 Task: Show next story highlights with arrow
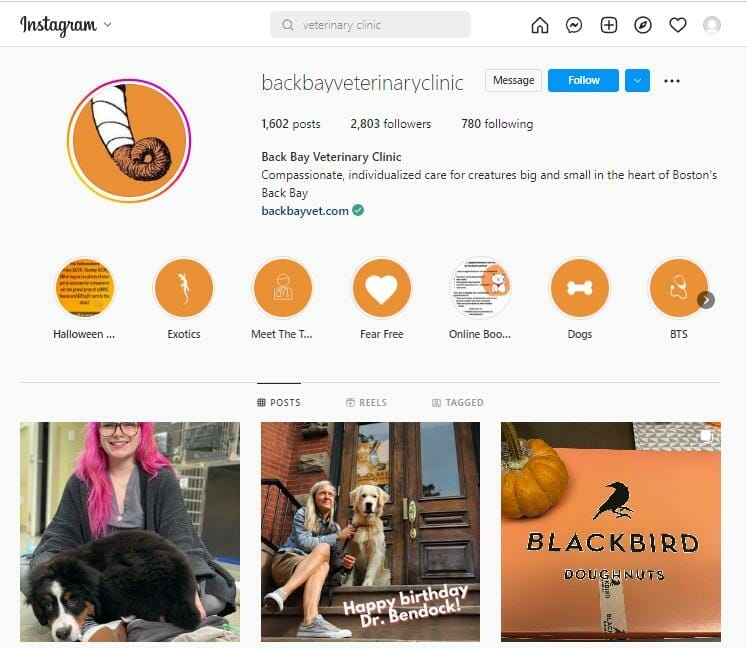pyautogui.click(x=706, y=300)
